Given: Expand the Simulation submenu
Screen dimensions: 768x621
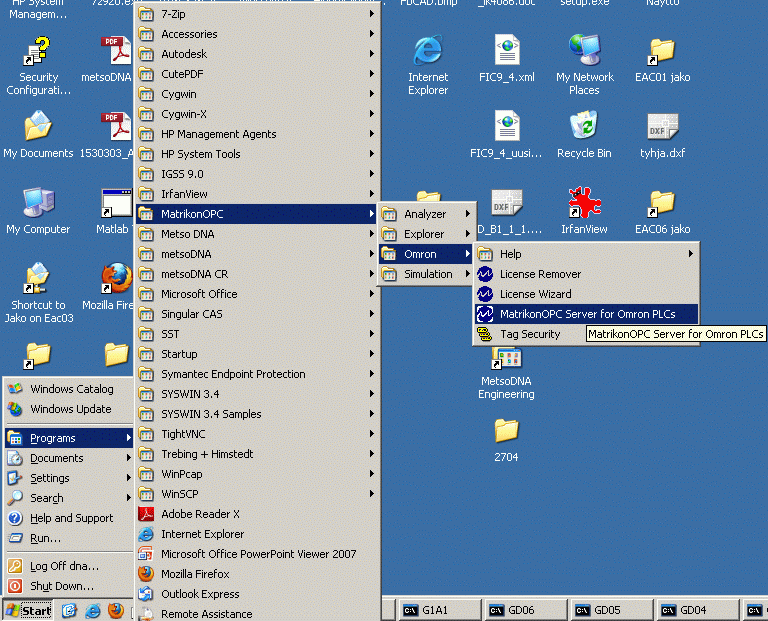Looking at the screenshot, I should [425, 274].
